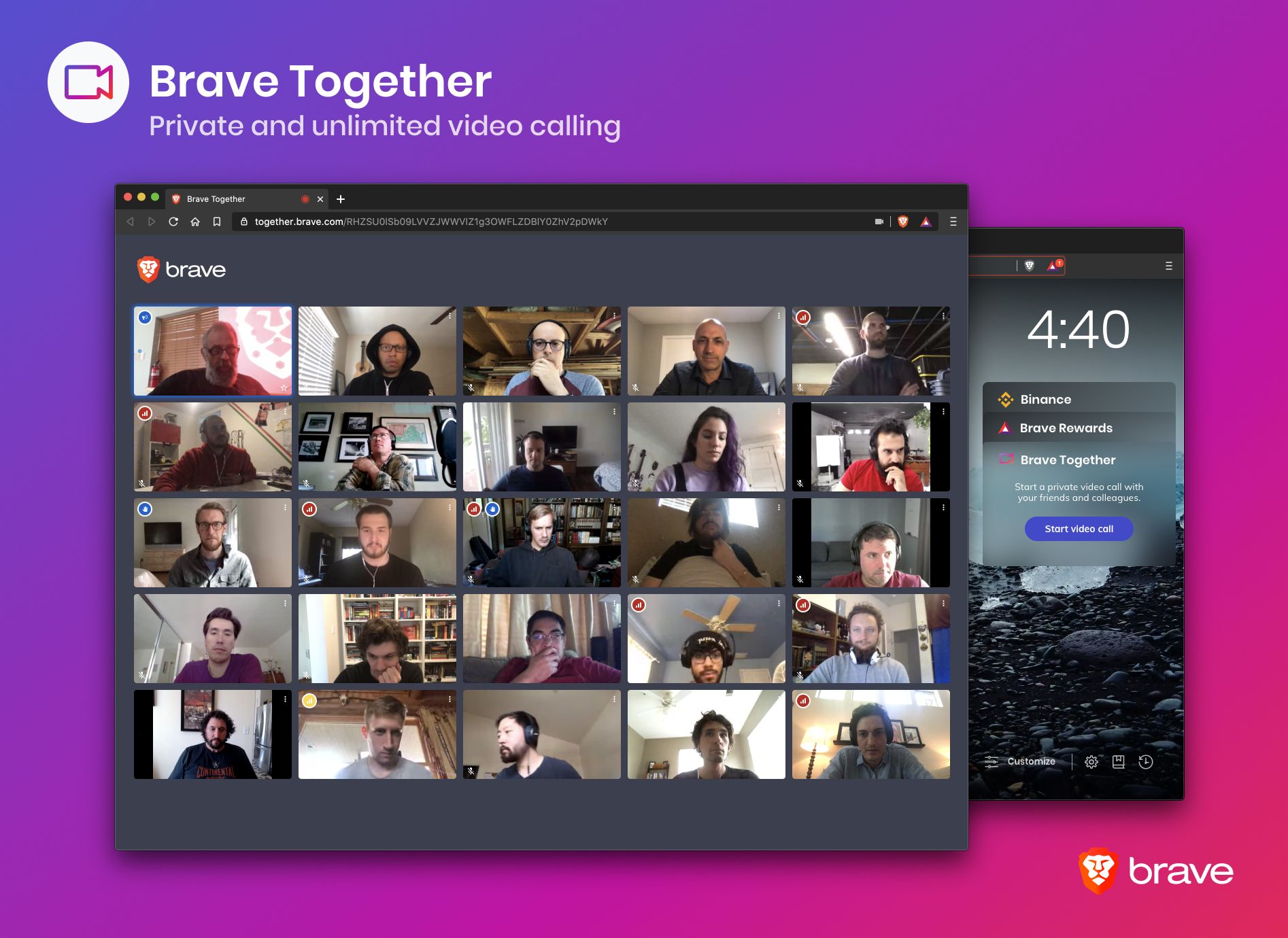Reload the Brave Together page

click(173, 222)
